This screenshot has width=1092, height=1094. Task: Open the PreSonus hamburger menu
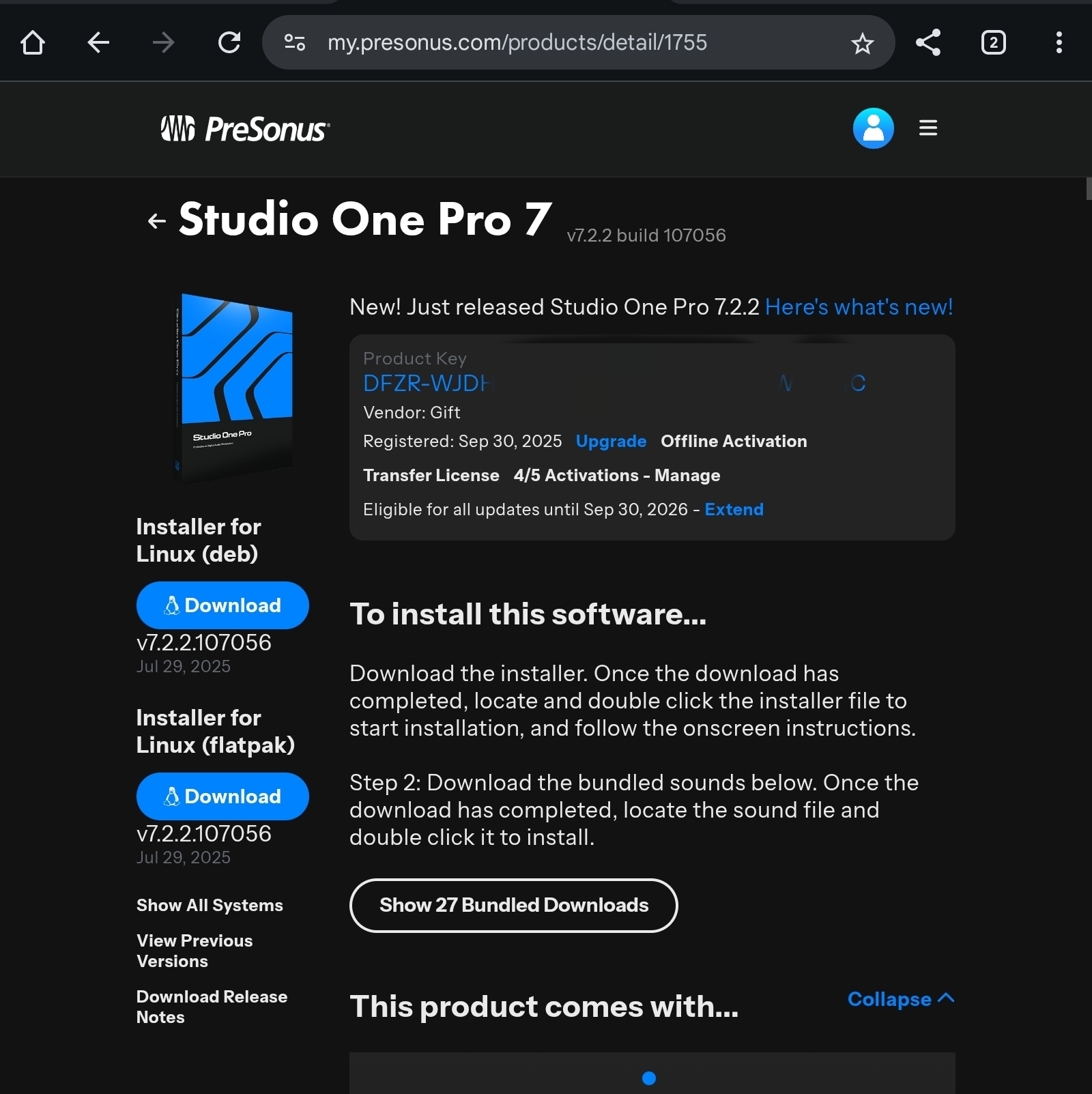point(928,128)
